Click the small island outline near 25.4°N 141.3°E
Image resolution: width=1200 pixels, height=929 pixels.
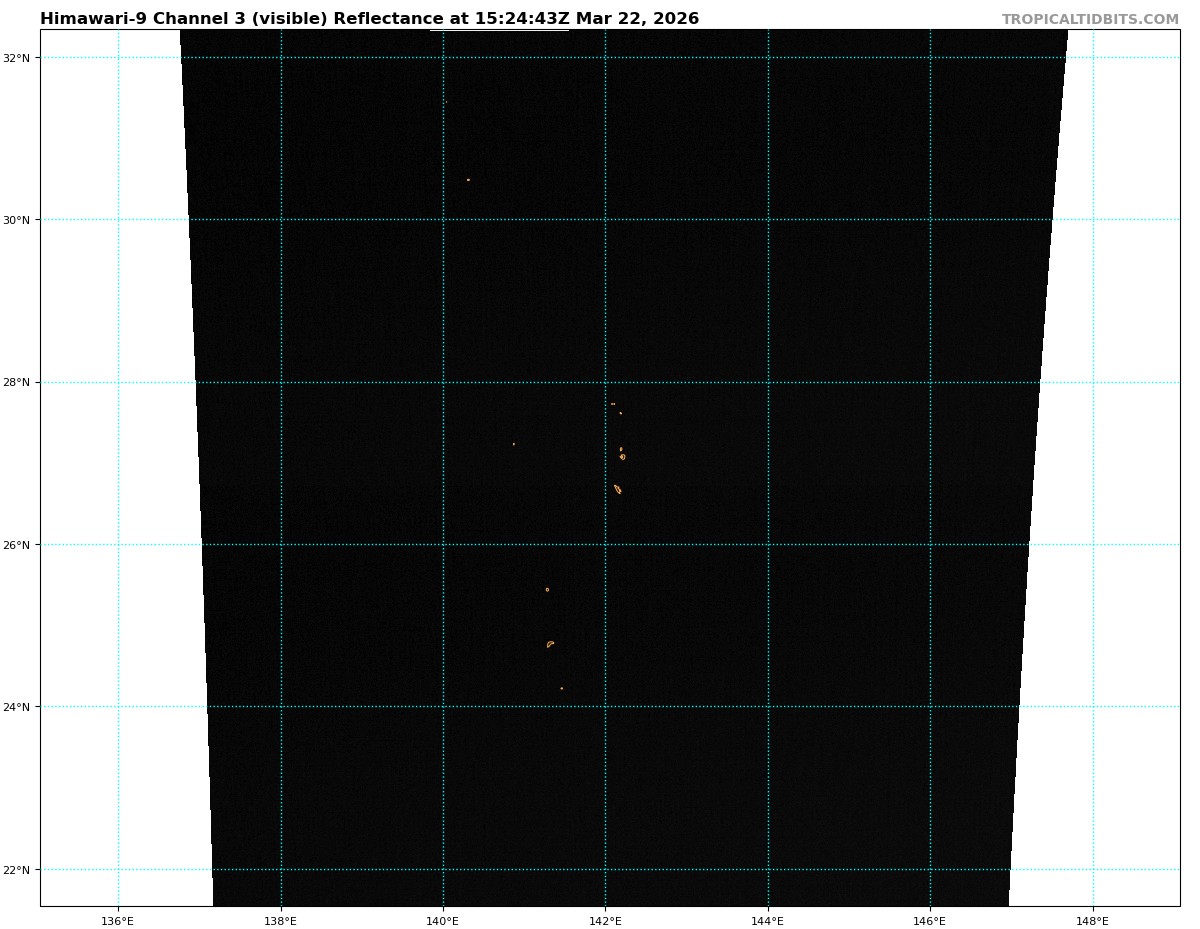click(547, 590)
